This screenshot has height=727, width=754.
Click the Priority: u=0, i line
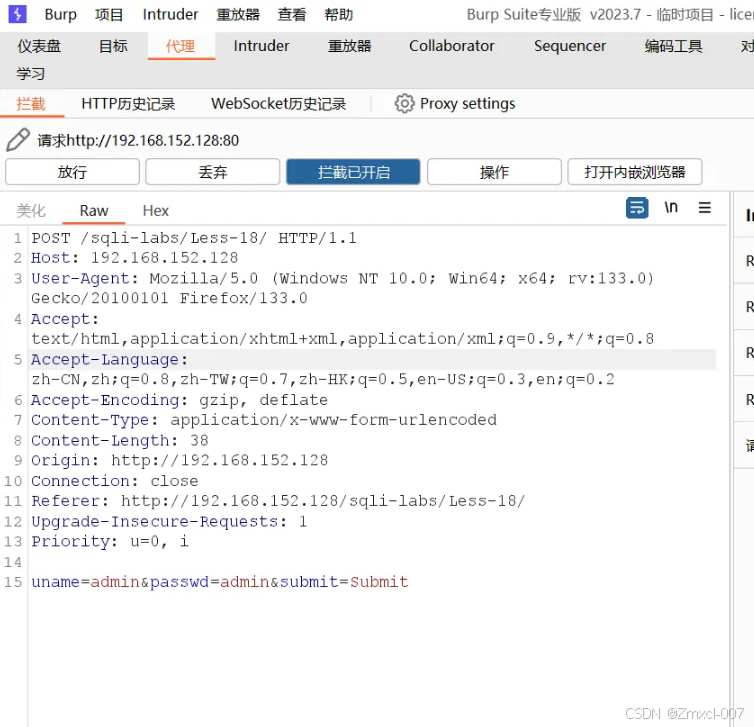[x=110, y=541]
